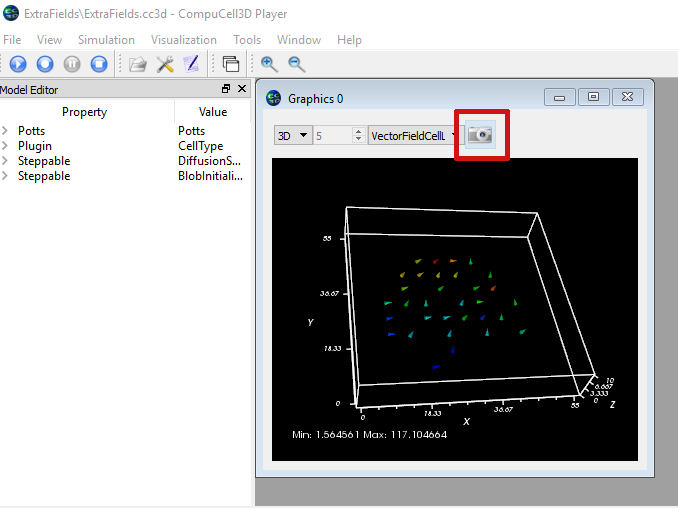The width and height of the screenshot is (678, 508).
Task: Zoom out using the magnifier minus
Action: pyautogui.click(x=297, y=64)
